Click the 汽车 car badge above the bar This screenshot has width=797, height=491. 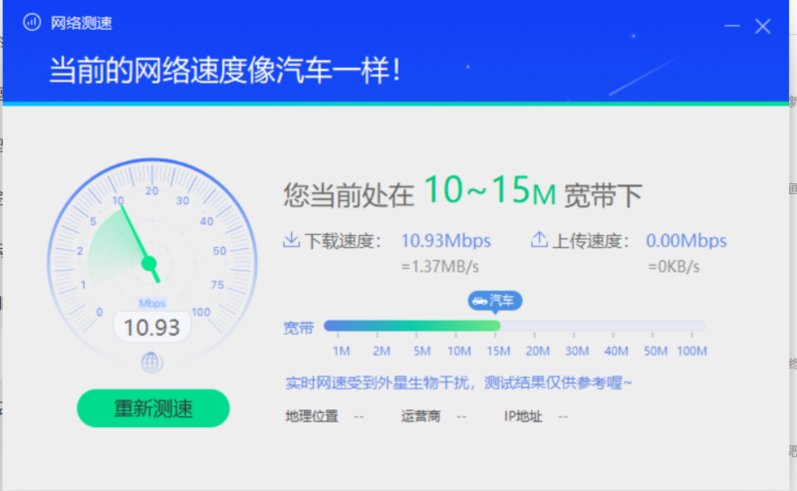tap(495, 300)
